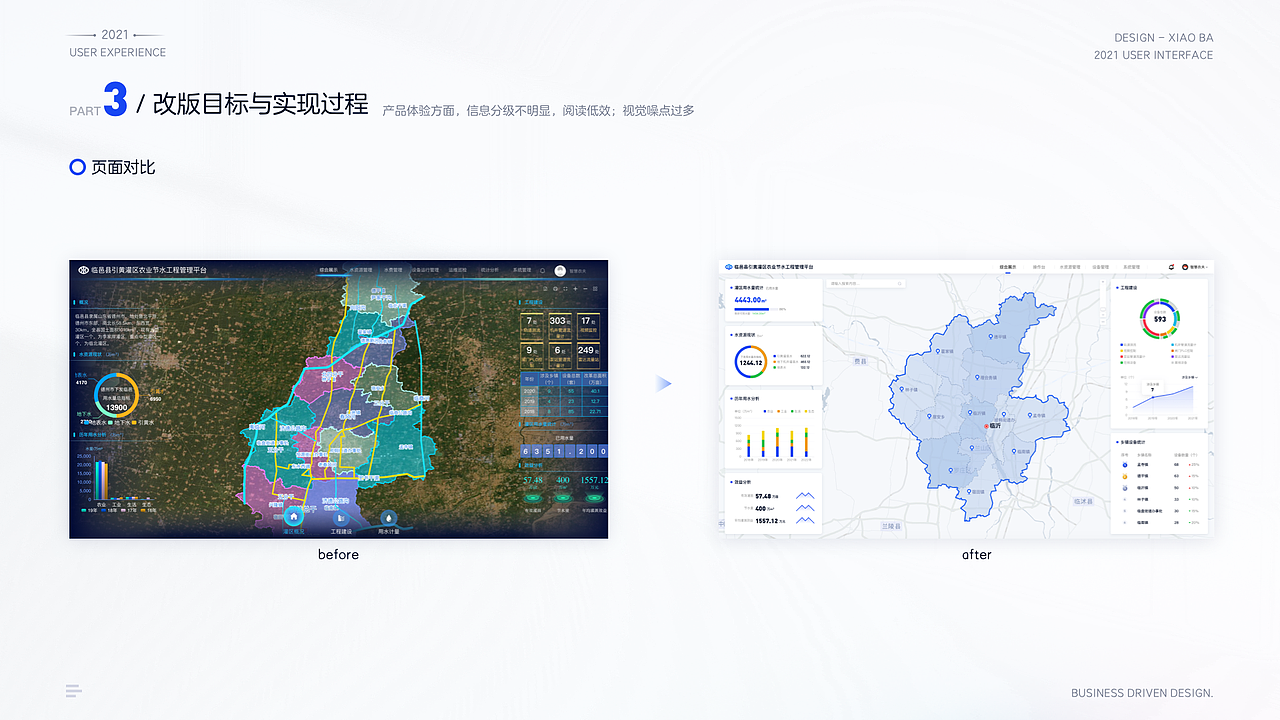1280x720 pixels.
Task: Select 系统管理 tab in after dashboard
Action: 1131,267
